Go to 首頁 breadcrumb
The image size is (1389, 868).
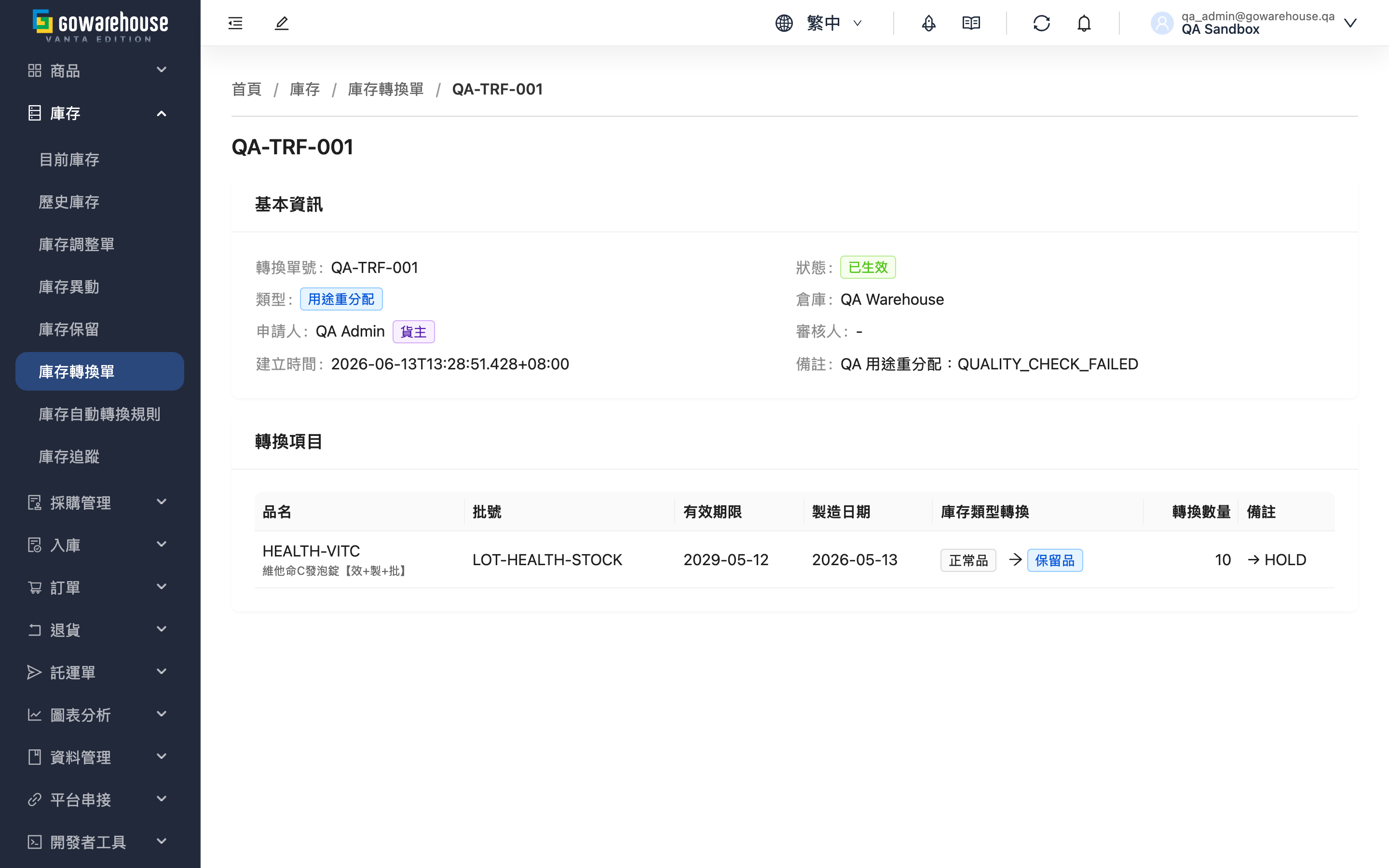click(x=246, y=90)
